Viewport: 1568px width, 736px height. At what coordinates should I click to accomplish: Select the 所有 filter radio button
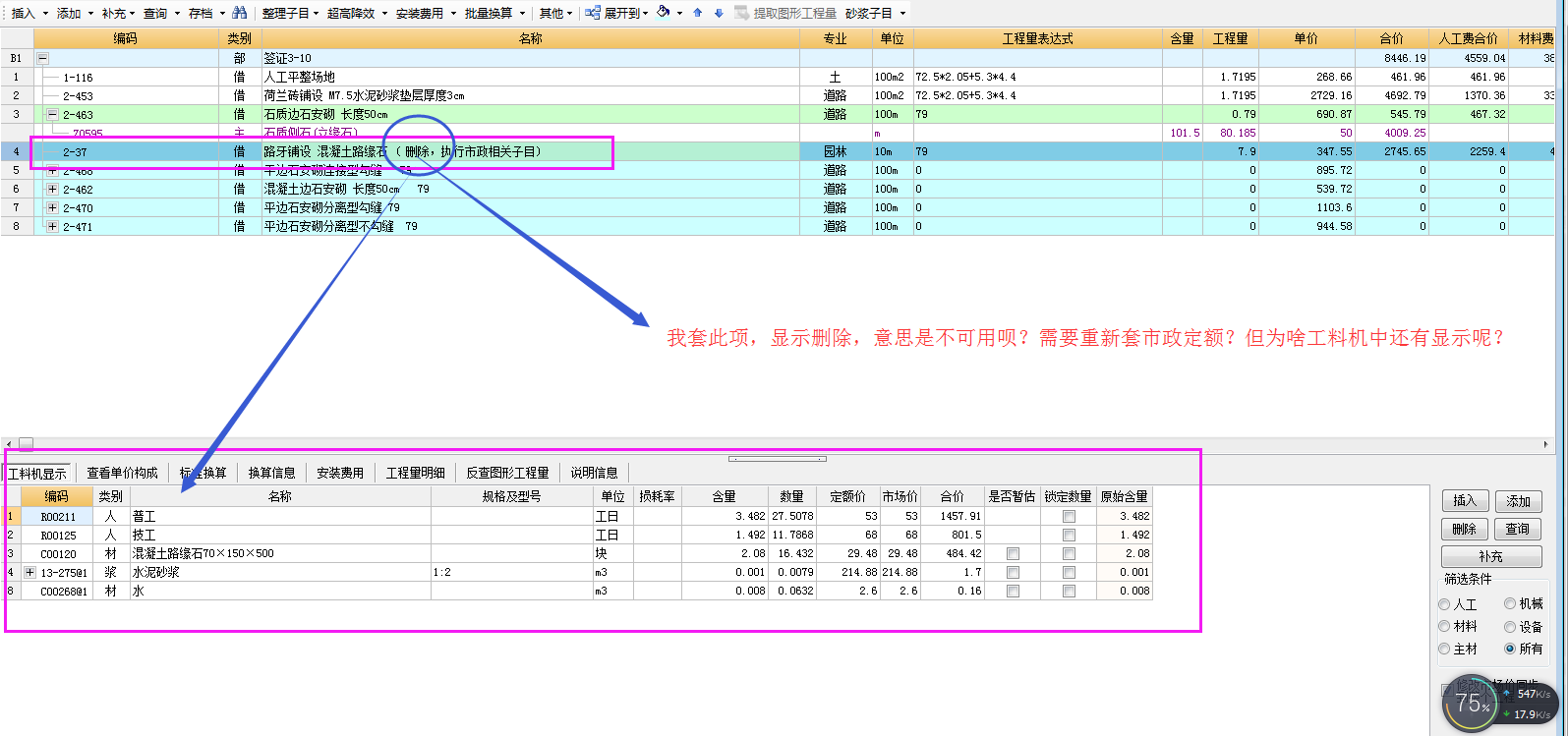[1510, 649]
